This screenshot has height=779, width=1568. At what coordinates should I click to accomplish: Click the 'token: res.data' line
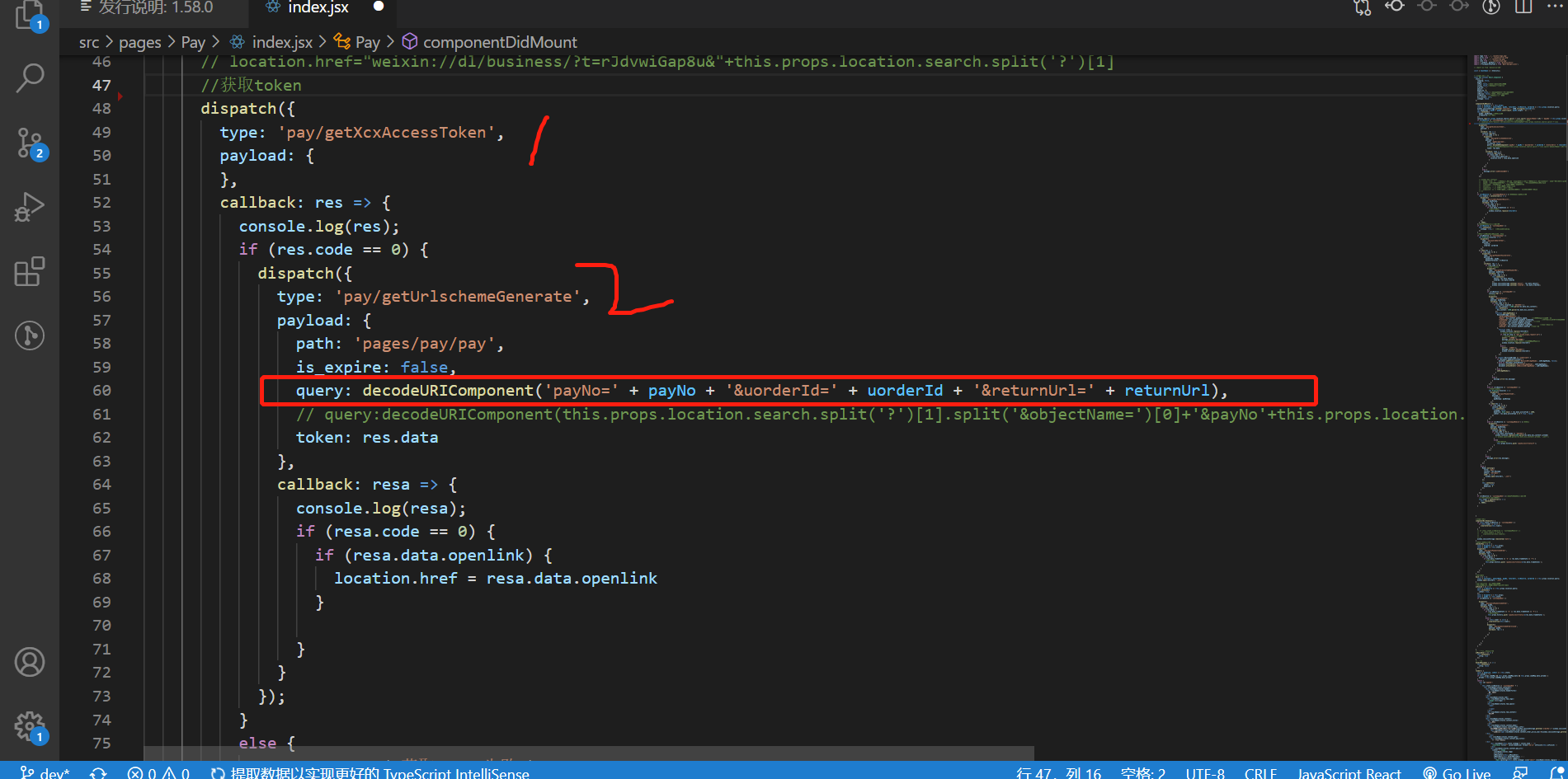coord(367,437)
